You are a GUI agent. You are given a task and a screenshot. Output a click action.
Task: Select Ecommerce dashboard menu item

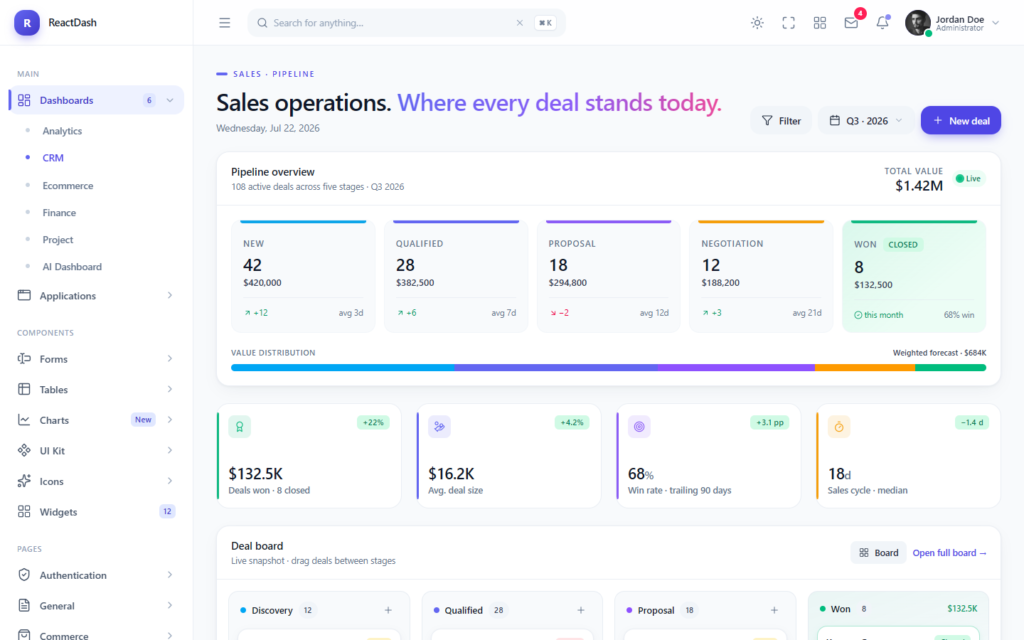coord(68,185)
